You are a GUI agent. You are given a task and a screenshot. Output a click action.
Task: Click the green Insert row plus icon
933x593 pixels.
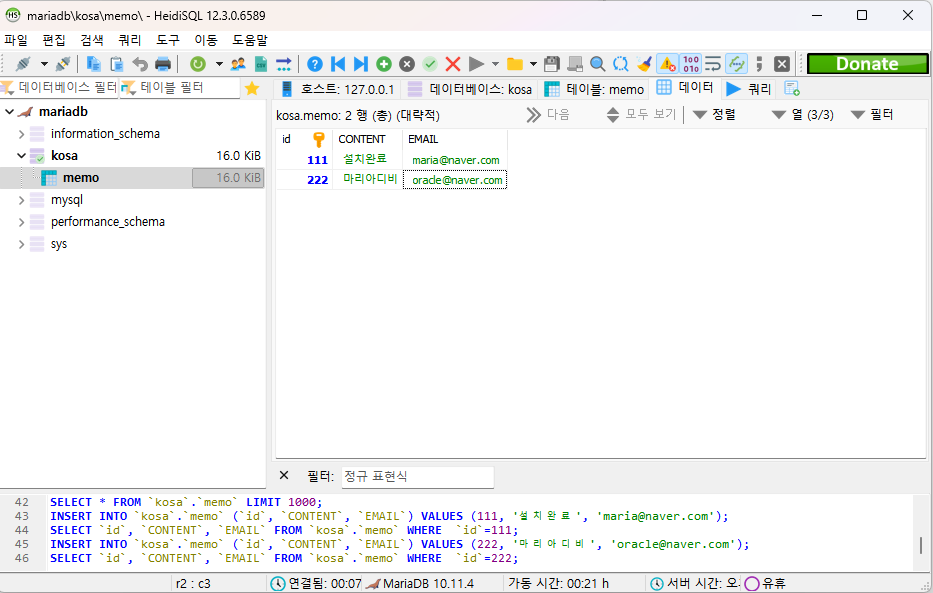click(384, 64)
